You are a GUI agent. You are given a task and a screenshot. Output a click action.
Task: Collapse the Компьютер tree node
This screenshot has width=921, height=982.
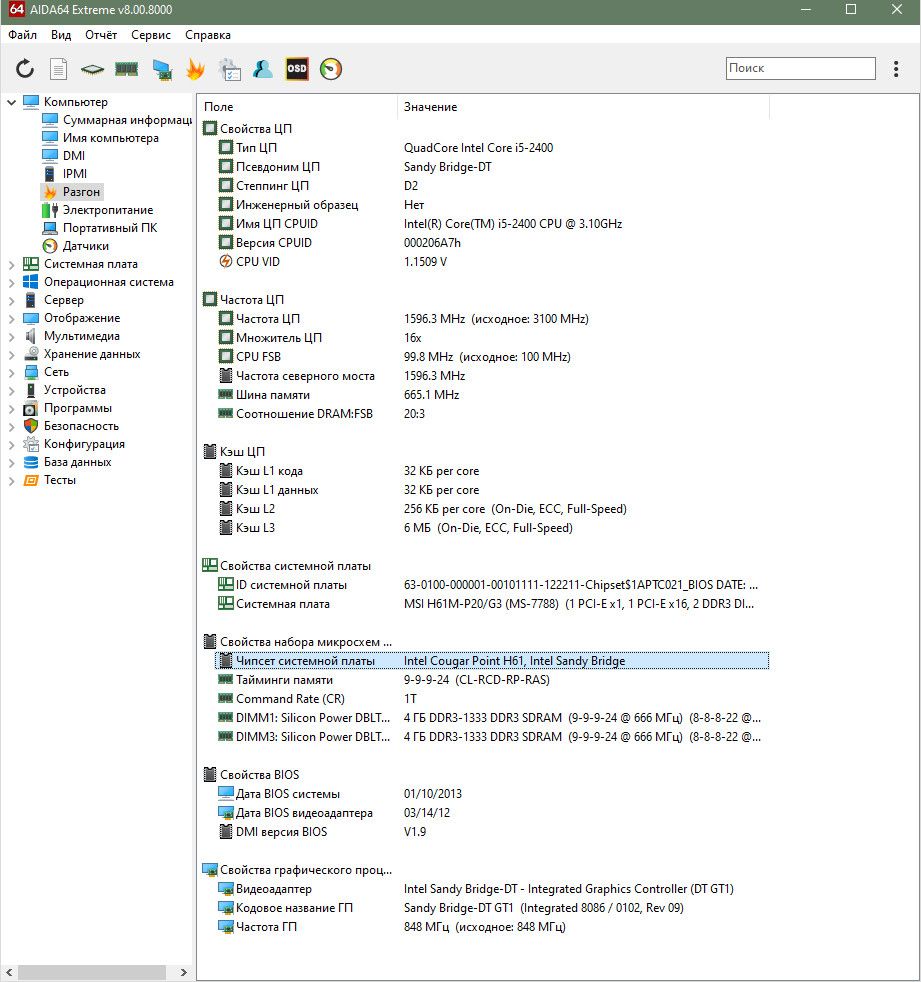[x=11, y=102]
